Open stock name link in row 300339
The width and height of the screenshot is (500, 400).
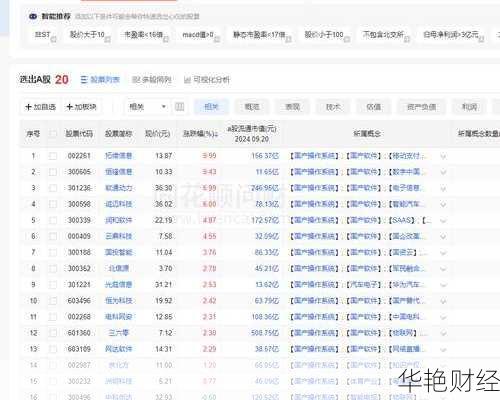[x=119, y=220]
